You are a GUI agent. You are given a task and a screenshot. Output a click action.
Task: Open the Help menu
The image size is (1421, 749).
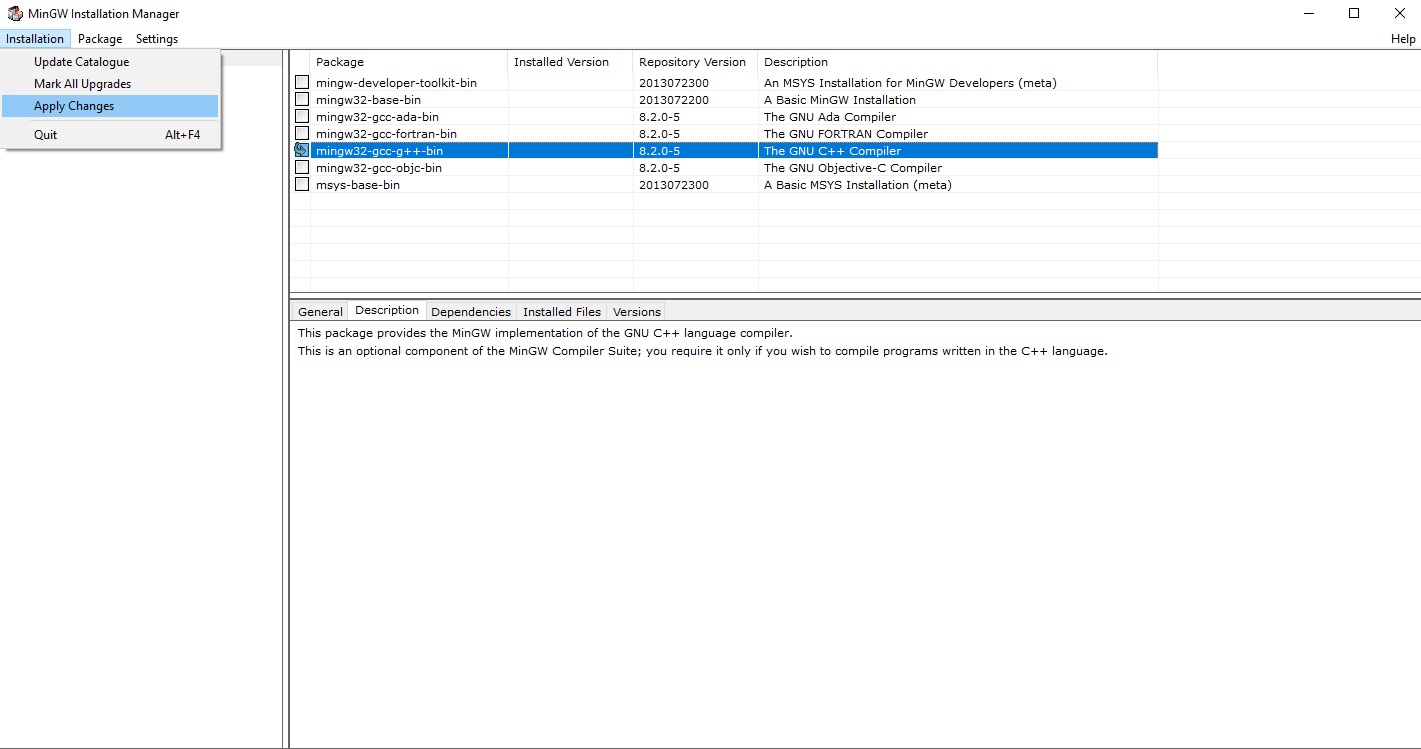pyautogui.click(x=1403, y=39)
